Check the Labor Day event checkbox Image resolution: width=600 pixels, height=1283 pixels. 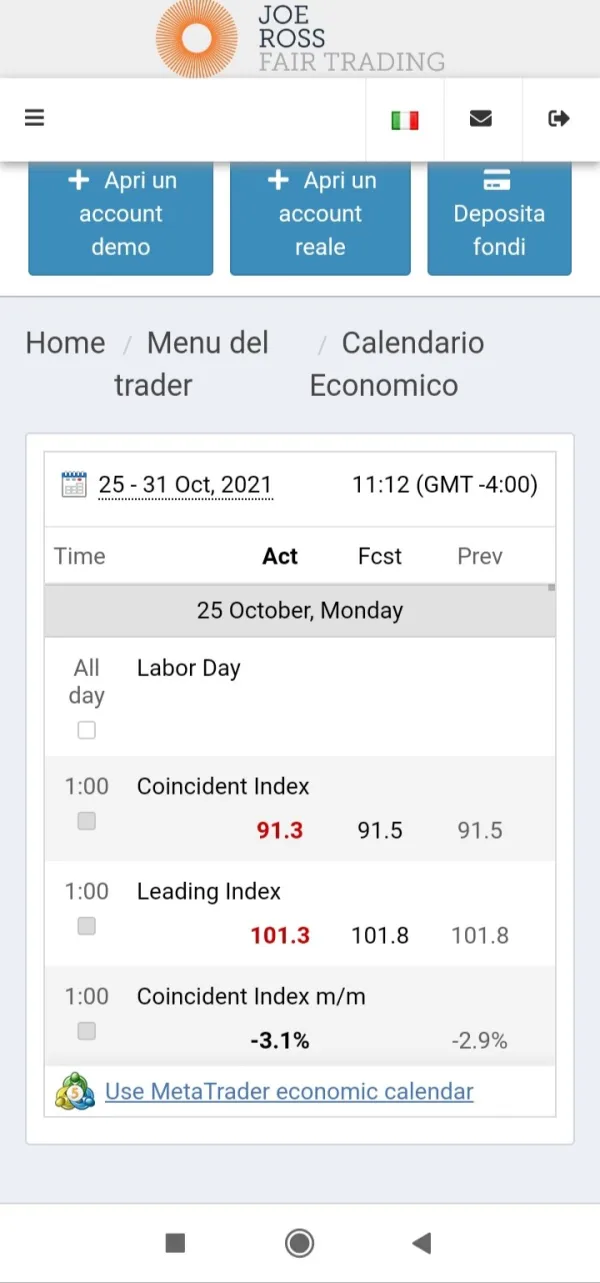87,731
